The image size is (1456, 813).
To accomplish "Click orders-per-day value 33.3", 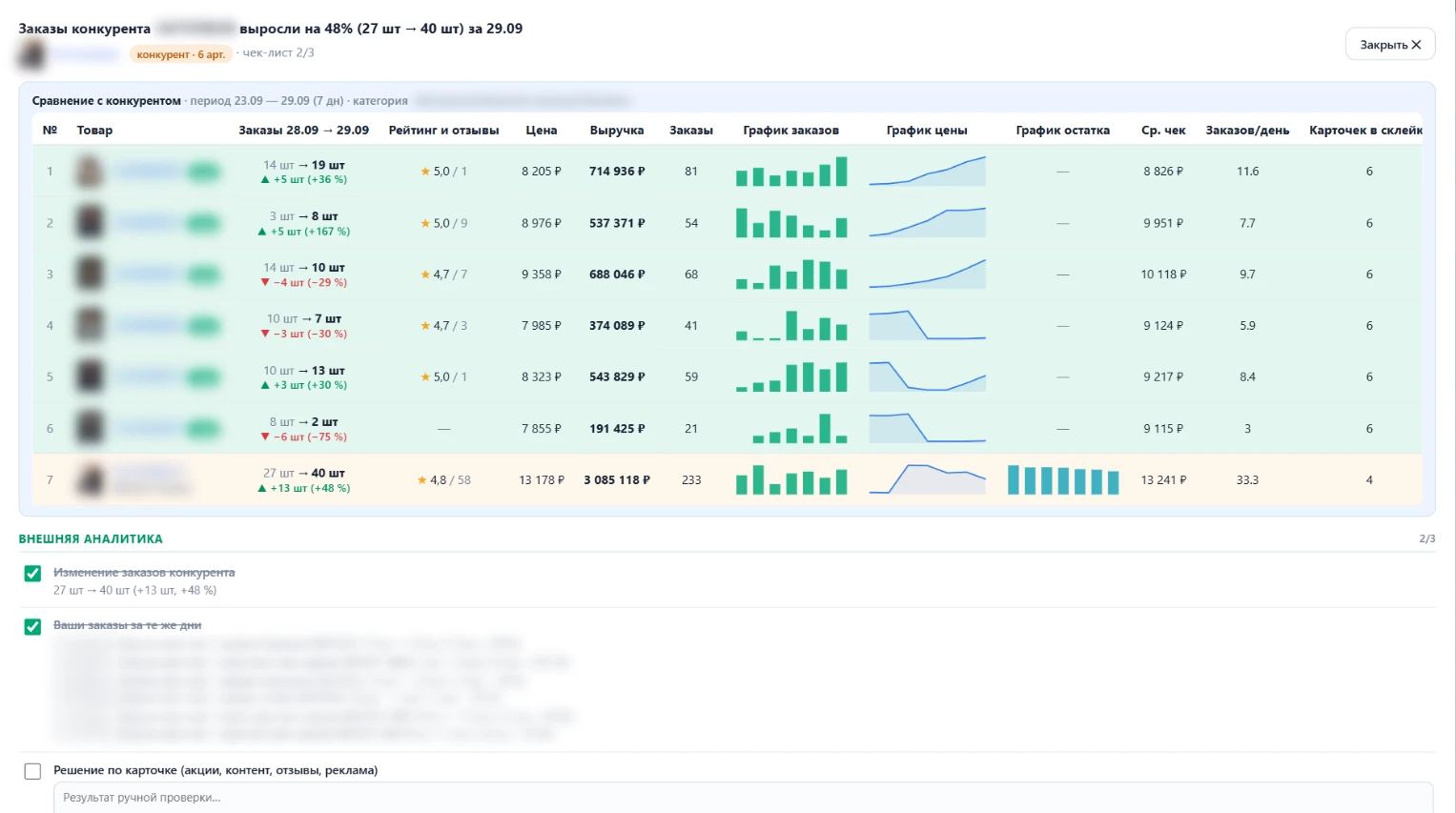I will pyautogui.click(x=1247, y=480).
